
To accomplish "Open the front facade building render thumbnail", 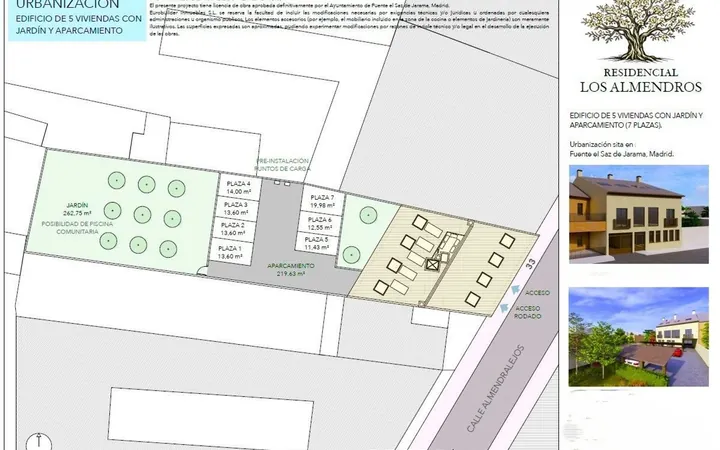I will point(639,214).
